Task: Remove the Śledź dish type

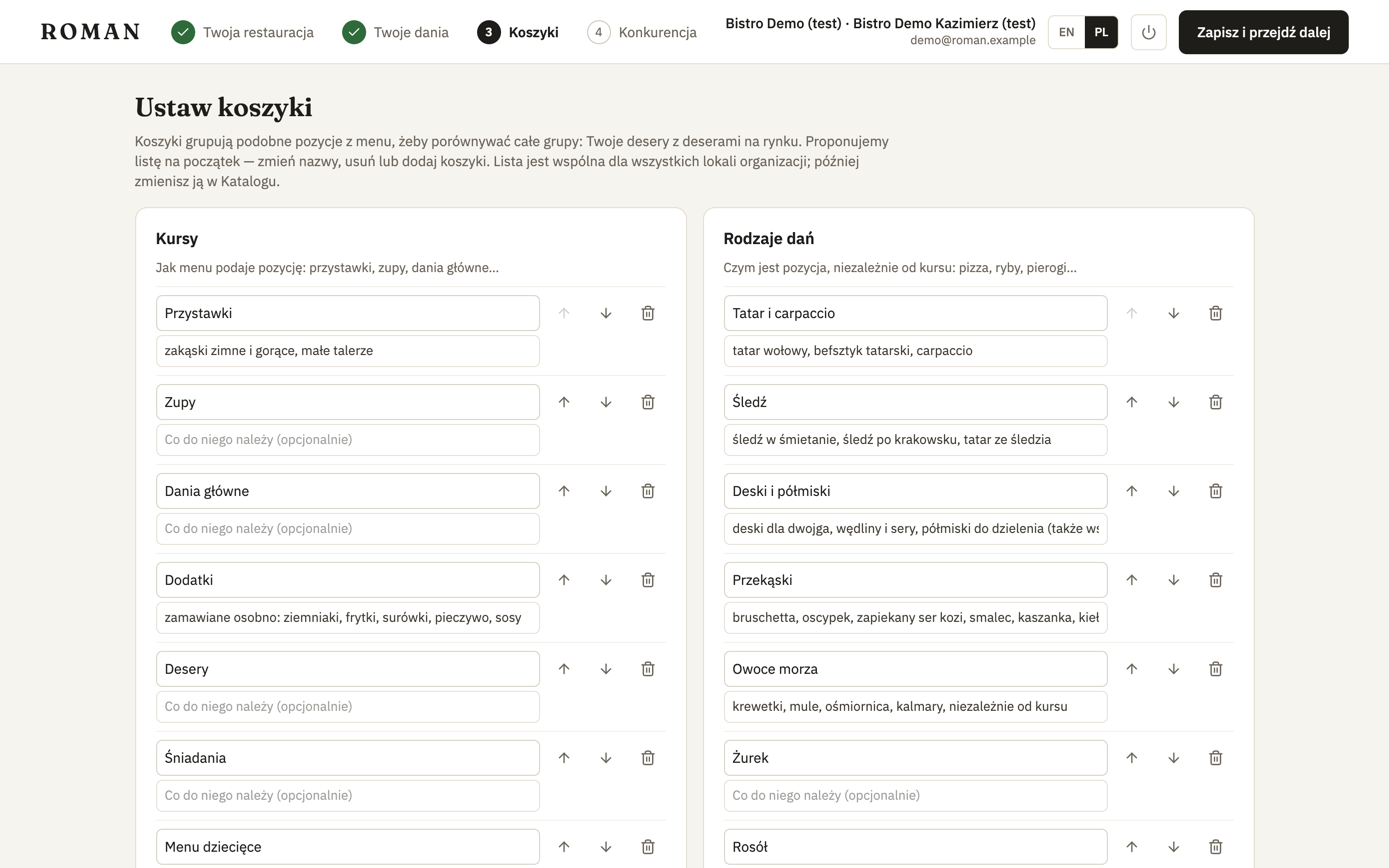Action: pyautogui.click(x=1216, y=402)
